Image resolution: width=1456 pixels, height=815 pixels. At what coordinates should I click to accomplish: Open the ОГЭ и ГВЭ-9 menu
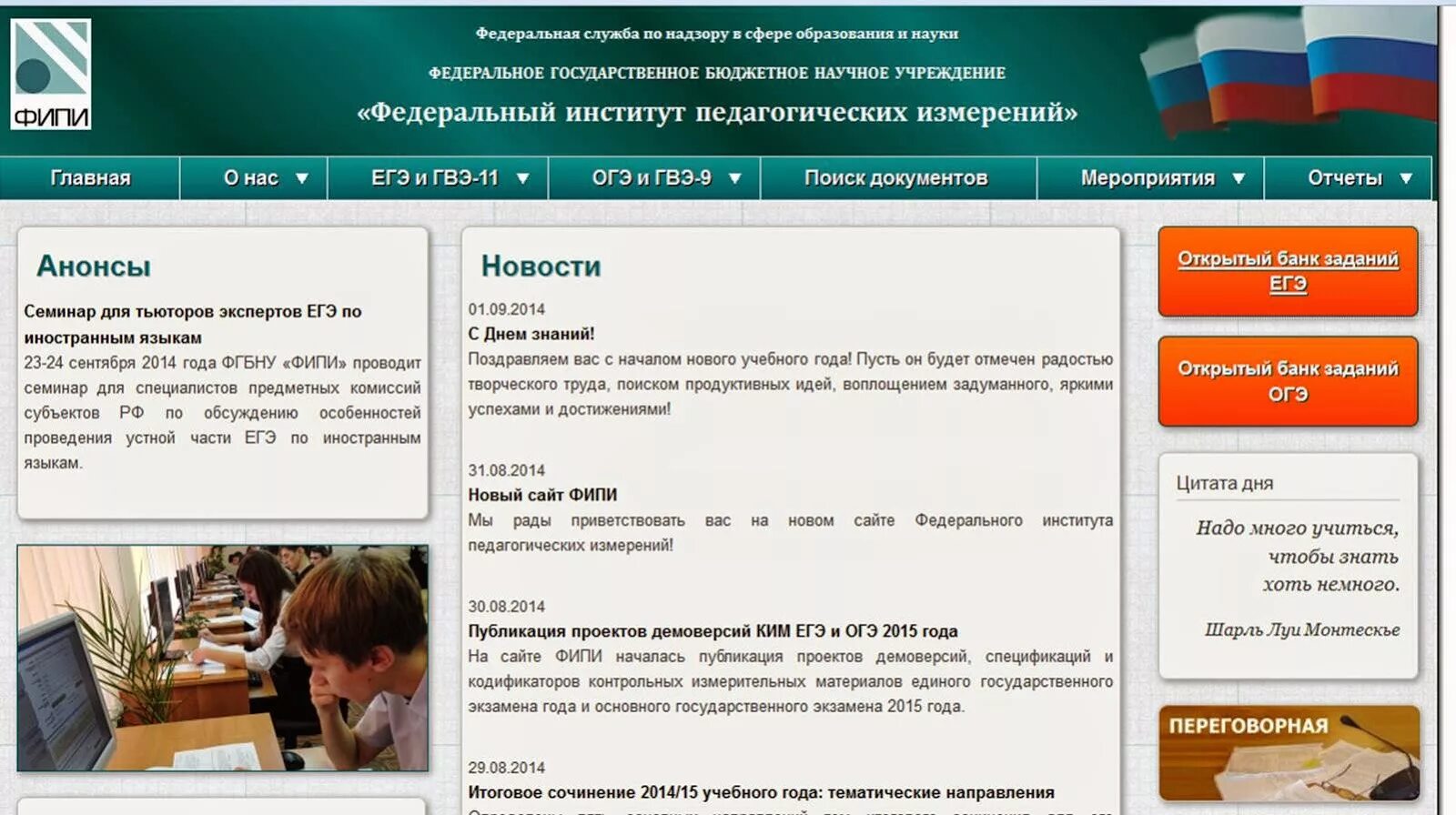coord(652,178)
